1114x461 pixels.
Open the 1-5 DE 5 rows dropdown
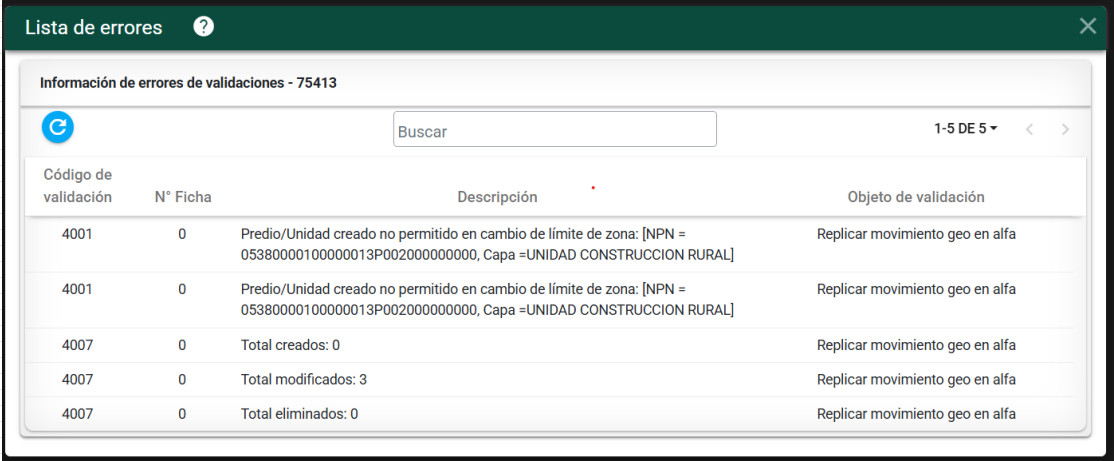coord(965,129)
